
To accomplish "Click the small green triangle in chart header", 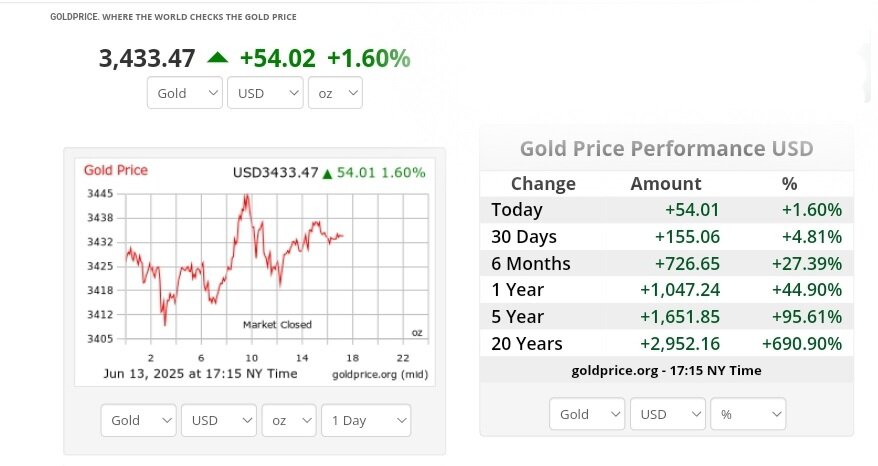I will pos(327,174).
